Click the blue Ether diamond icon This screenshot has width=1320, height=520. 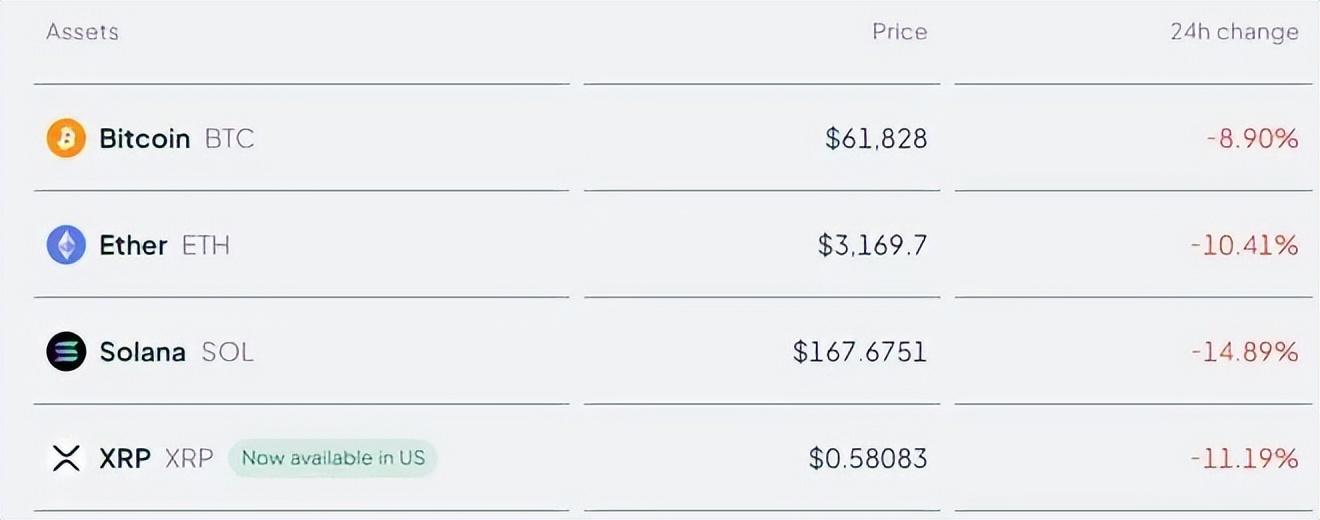coord(66,245)
